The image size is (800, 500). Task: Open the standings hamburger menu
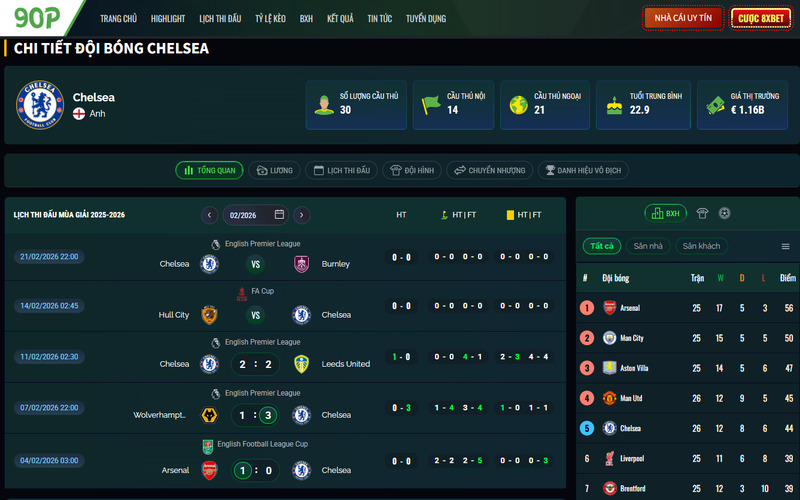785,246
